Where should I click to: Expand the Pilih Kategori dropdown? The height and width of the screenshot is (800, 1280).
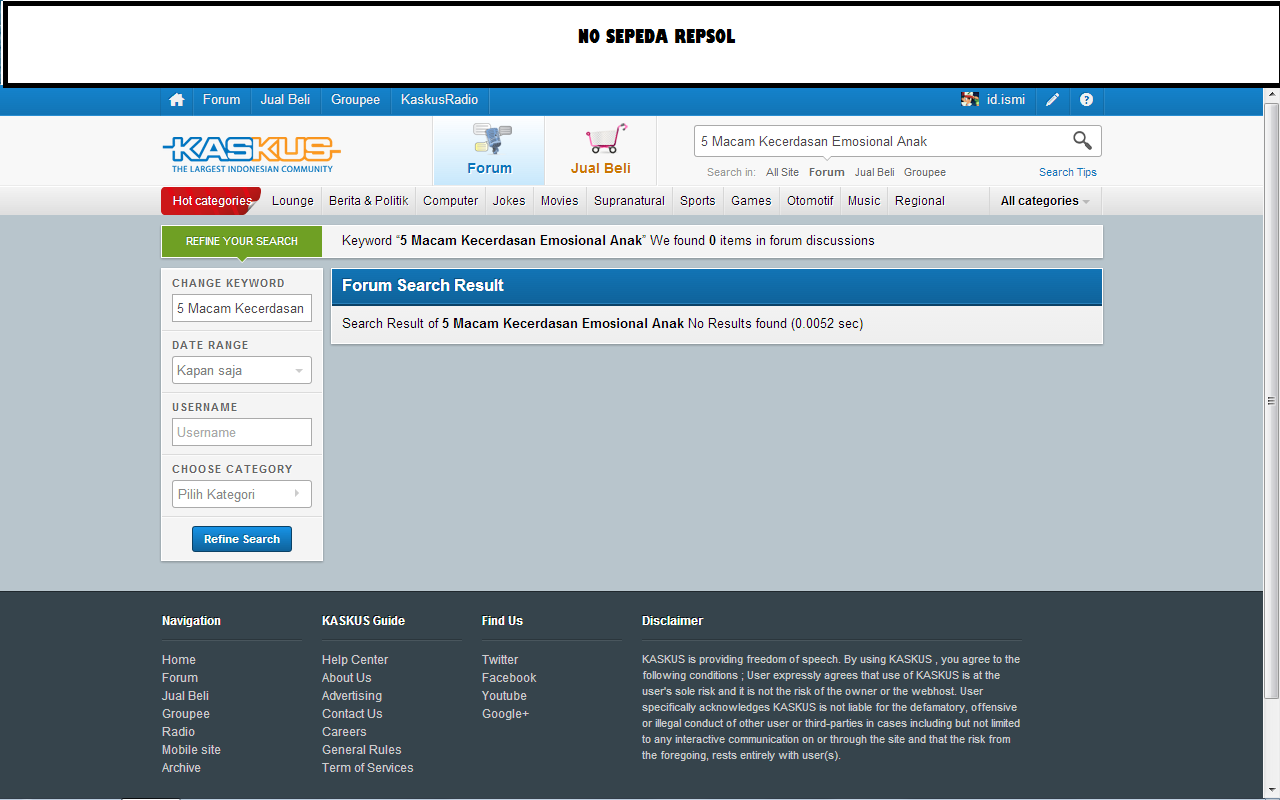[x=242, y=494]
